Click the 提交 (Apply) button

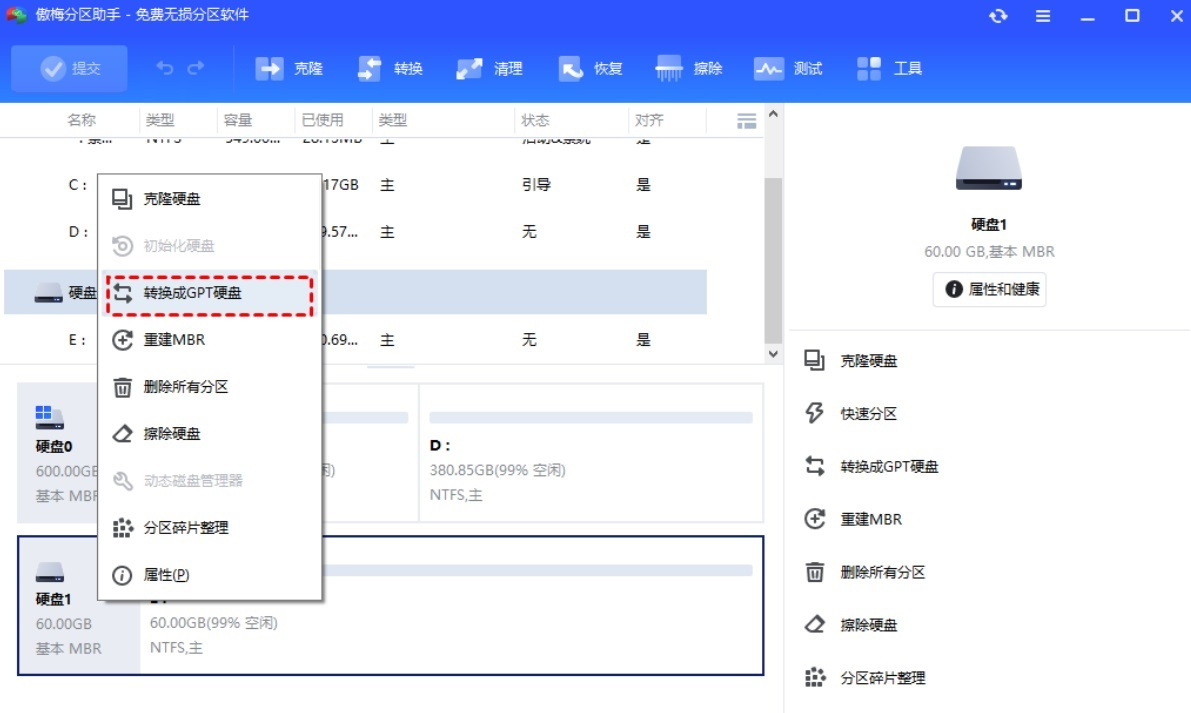69,68
